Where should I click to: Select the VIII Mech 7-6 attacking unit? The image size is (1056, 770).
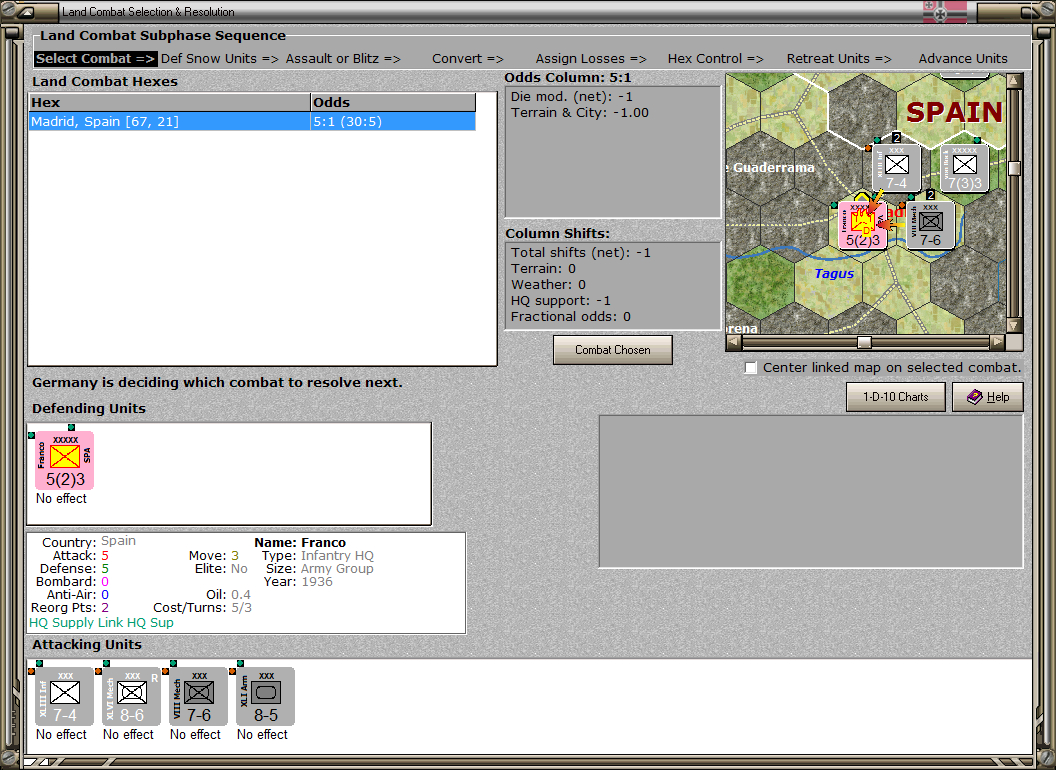coord(199,696)
